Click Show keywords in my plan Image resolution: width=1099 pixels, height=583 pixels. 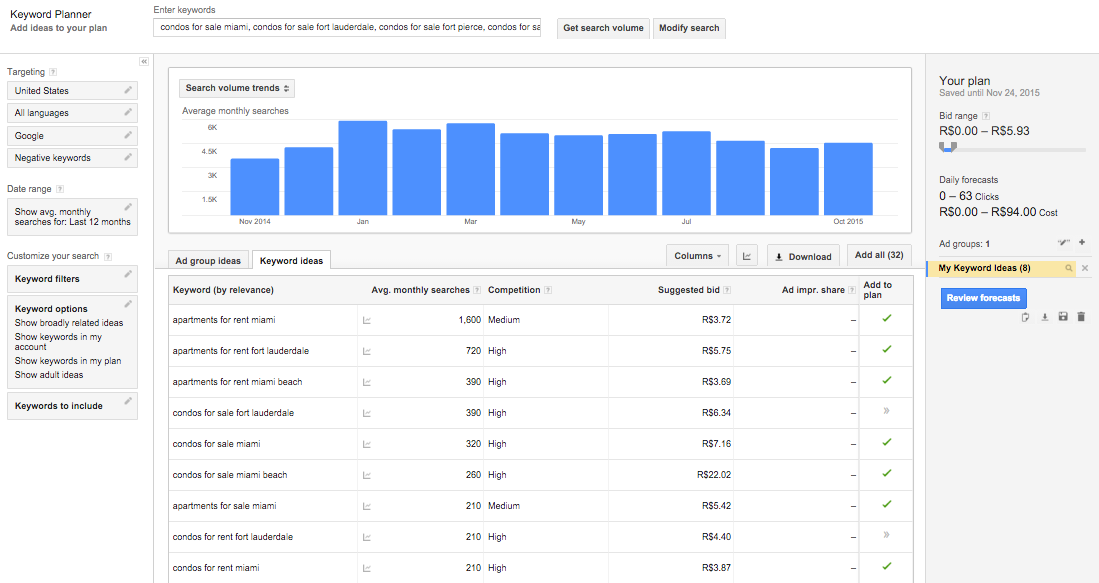point(68,361)
